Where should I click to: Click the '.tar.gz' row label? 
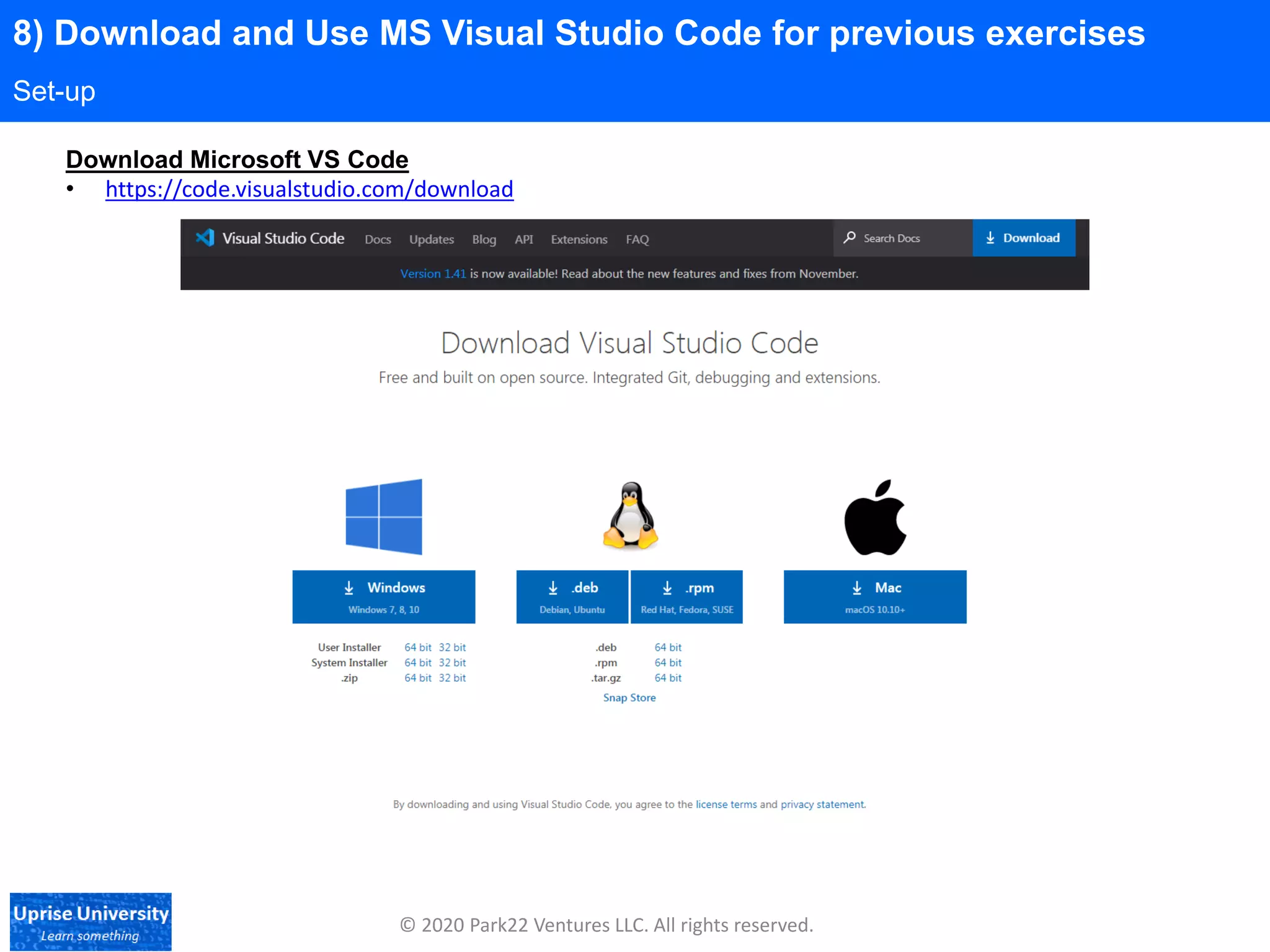606,678
